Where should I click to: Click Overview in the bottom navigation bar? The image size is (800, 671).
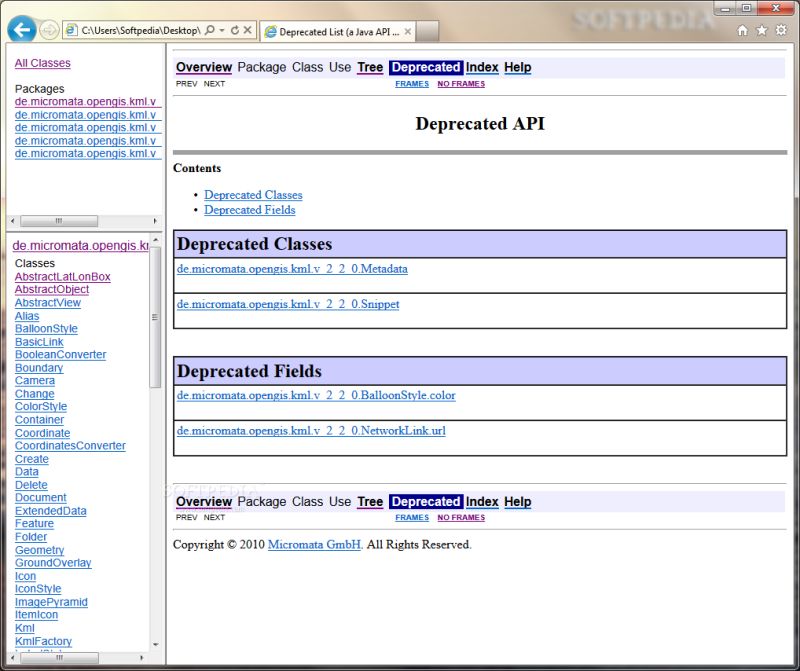[x=204, y=502]
